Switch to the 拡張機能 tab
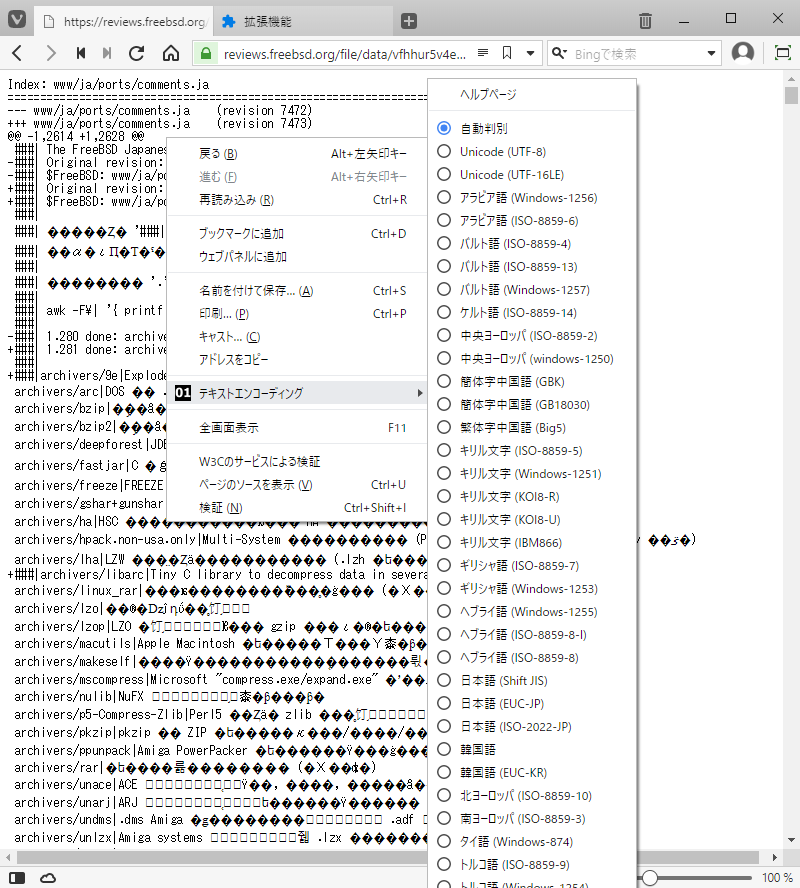 coord(303,22)
